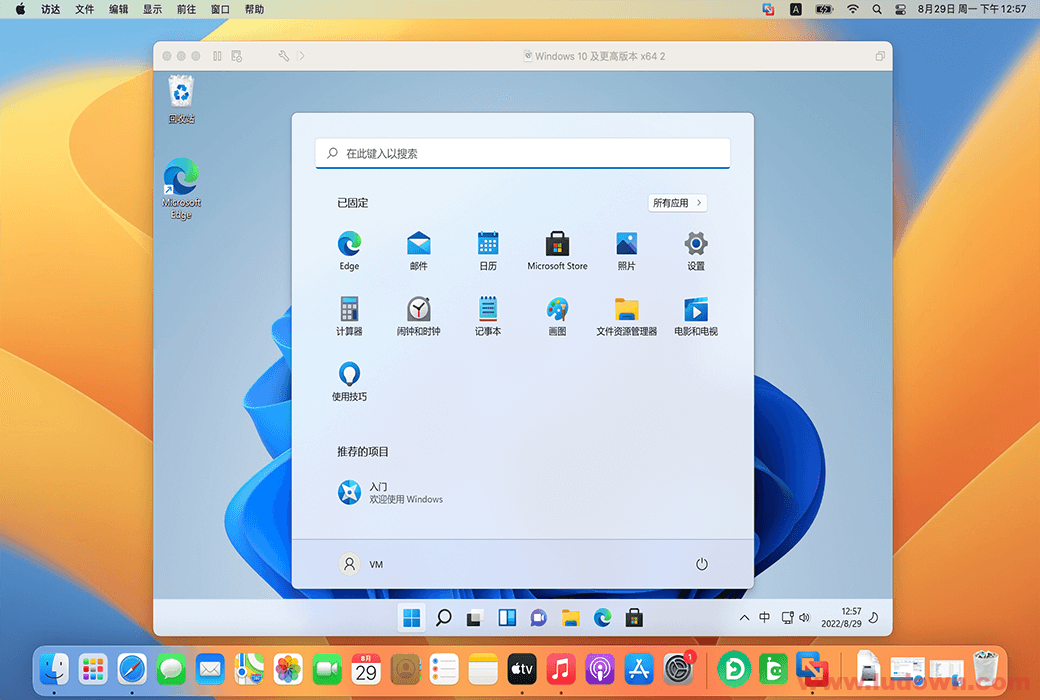Select Microsoft Edge desktop shortcut
Image resolution: width=1040 pixels, height=700 pixels.
pyautogui.click(x=181, y=188)
